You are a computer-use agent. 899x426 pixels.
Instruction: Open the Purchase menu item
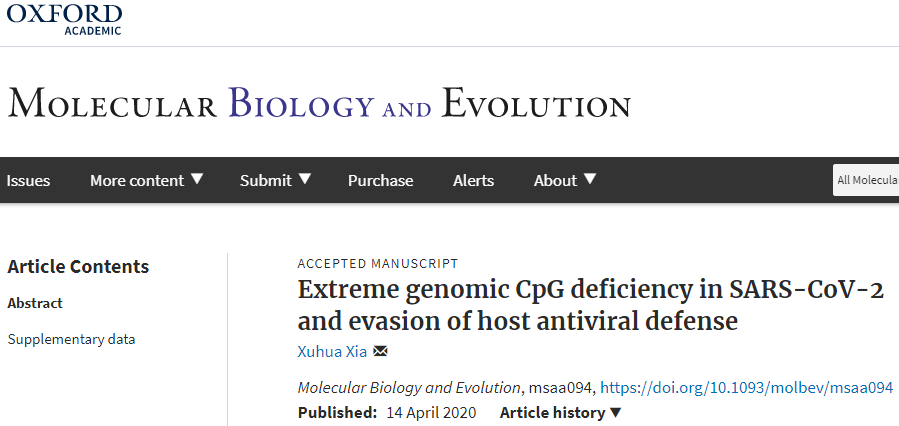pyautogui.click(x=380, y=181)
